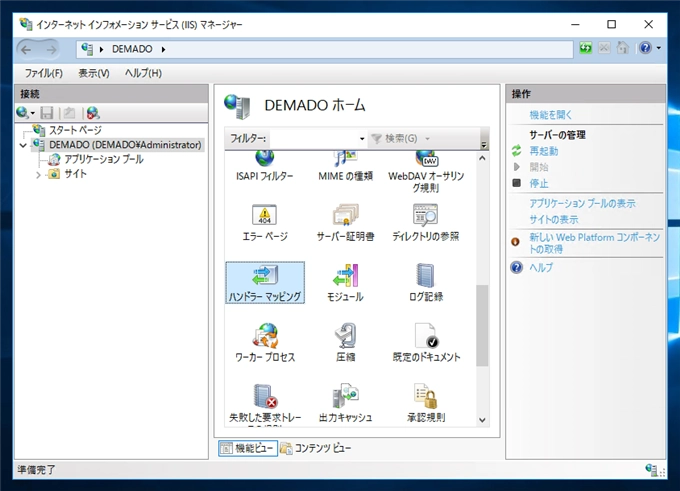Click 再起動 to restart the server
Image resolution: width=680 pixels, height=491 pixels.
coord(543,151)
